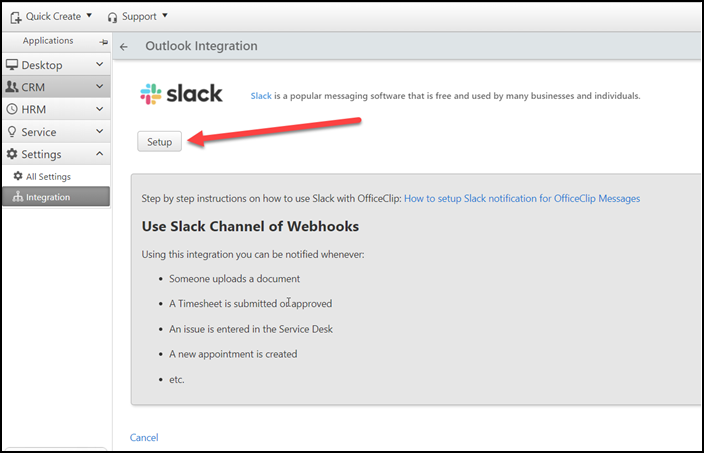704x453 pixels.
Task: Pin the Applications sidebar with the pushpin
Action: tap(104, 42)
